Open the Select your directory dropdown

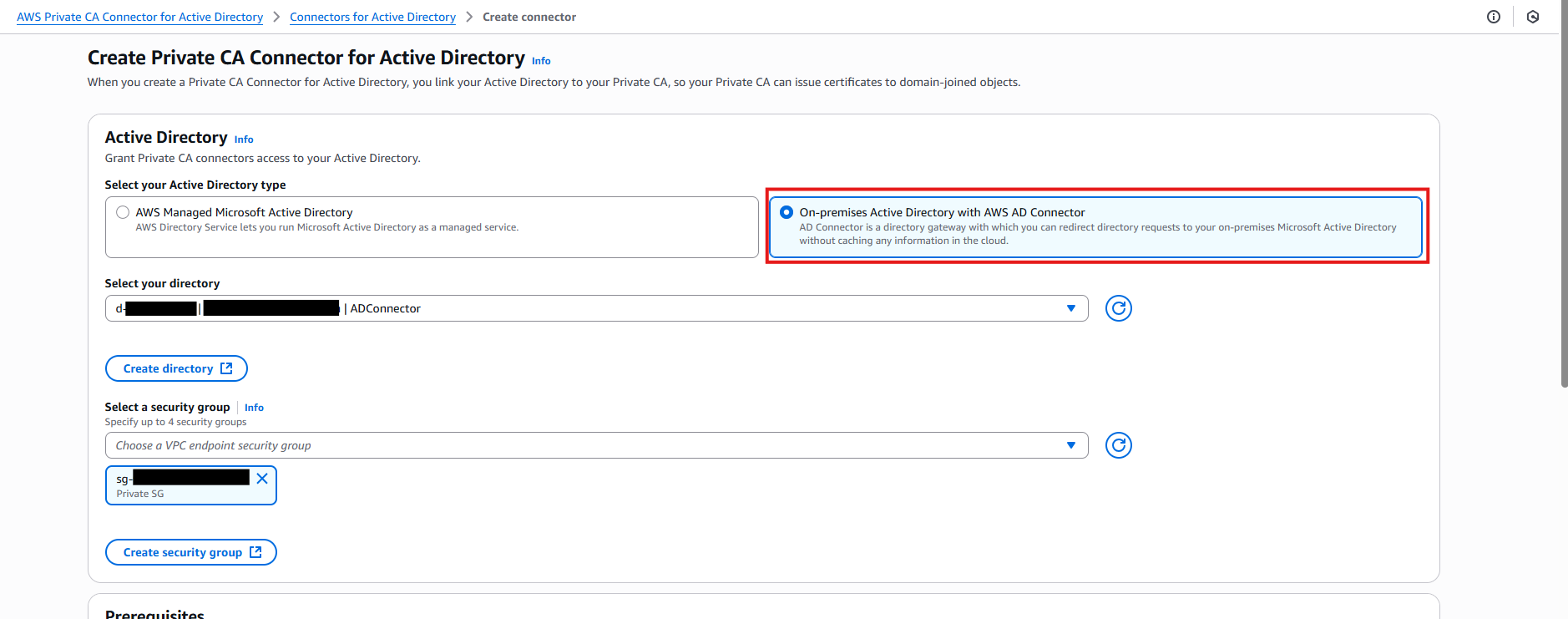click(597, 308)
